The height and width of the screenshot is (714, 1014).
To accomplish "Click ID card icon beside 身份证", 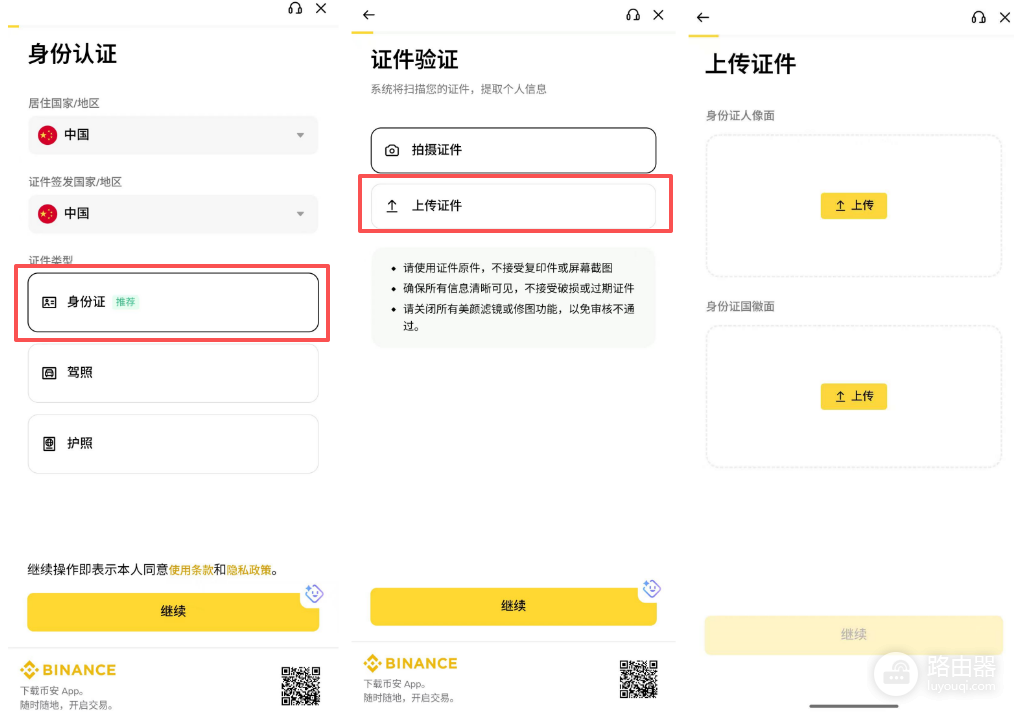I will click(49, 302).
